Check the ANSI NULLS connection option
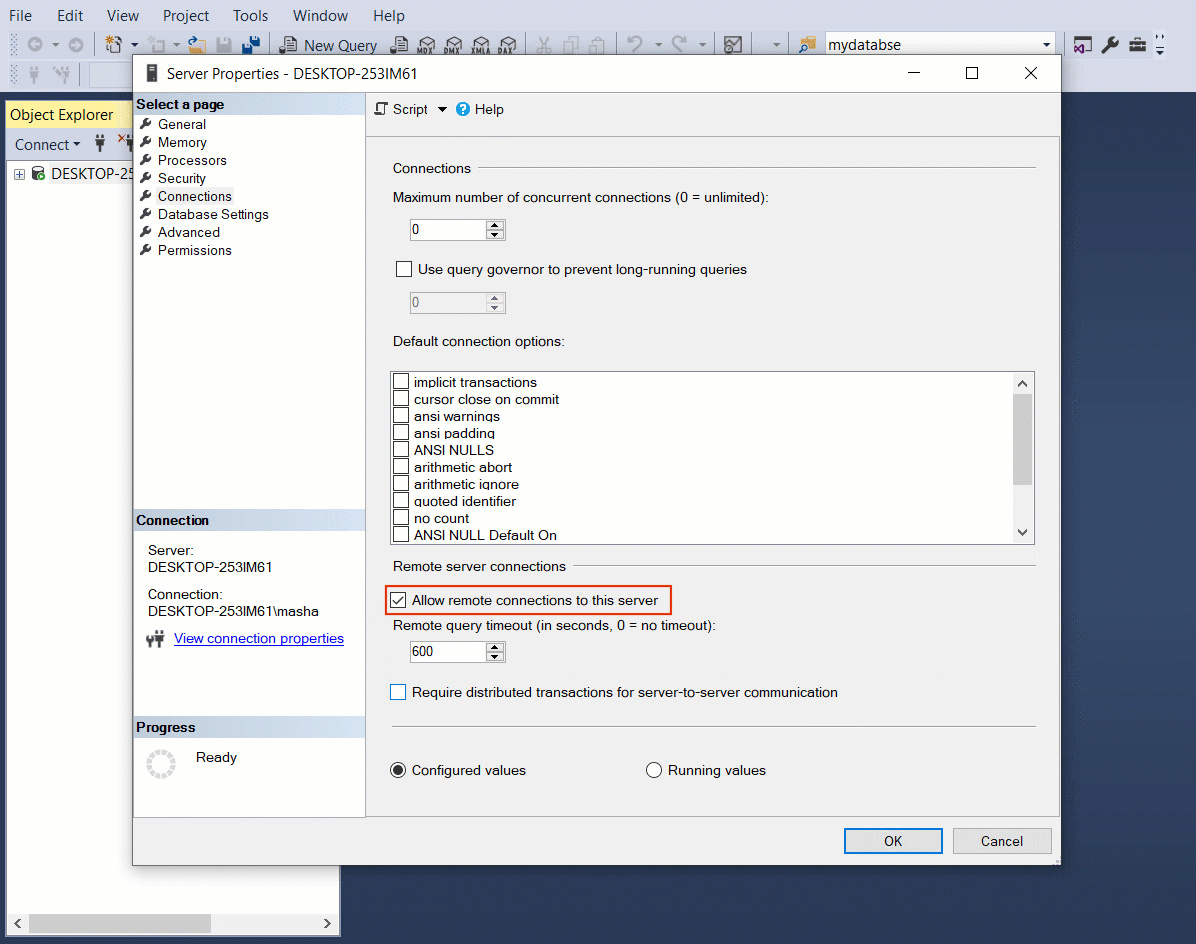 [x=401, y=450]
